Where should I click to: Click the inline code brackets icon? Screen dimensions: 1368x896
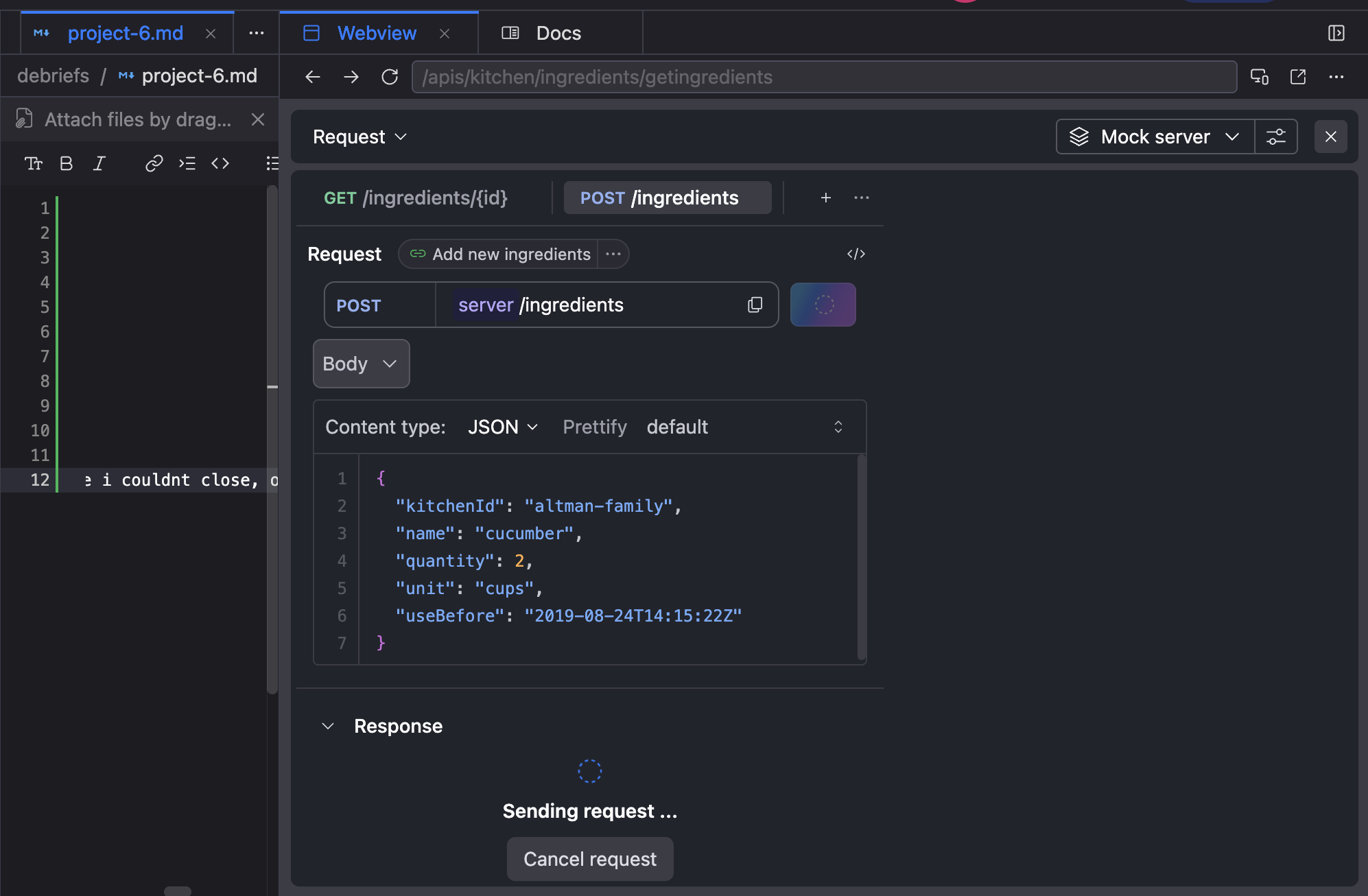point(220,163)
